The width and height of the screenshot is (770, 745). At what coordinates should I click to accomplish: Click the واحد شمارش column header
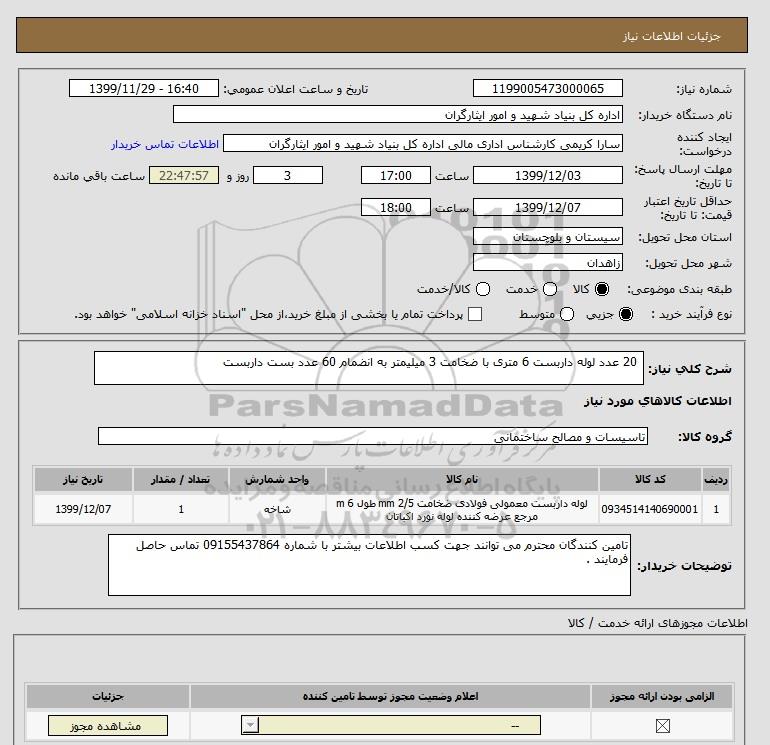(277, 479)
